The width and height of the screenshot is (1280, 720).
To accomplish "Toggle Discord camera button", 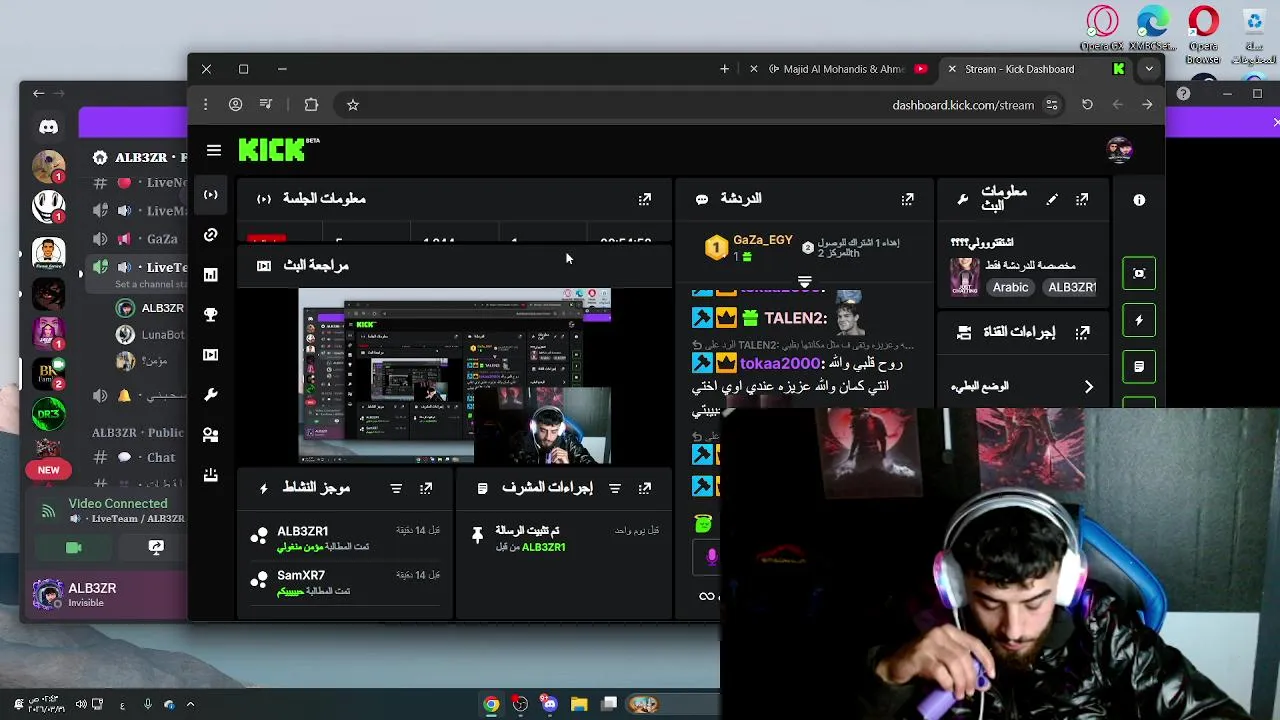I will 73,547.
